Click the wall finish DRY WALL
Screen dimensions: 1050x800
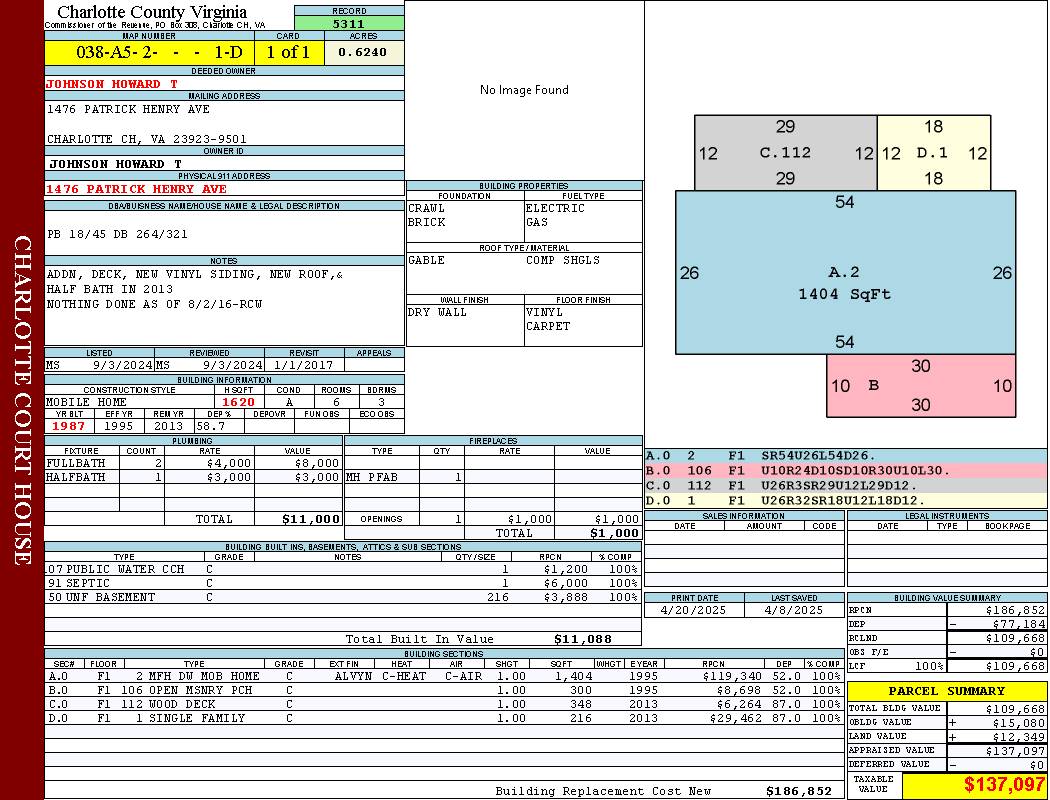pos(437,313)
